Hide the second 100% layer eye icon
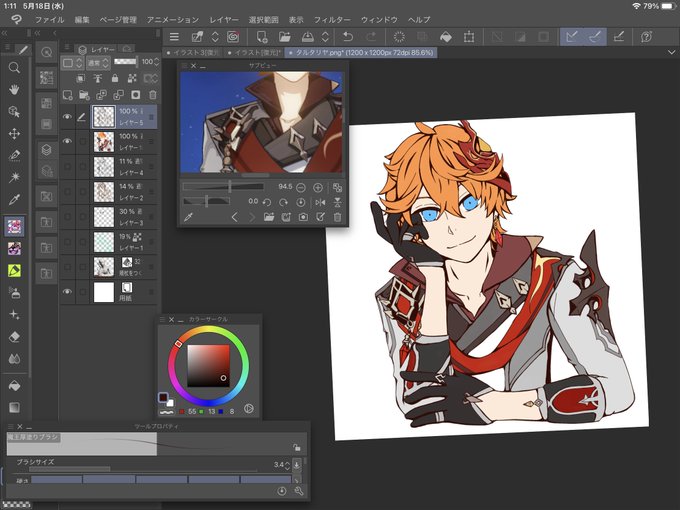Image resolution: width=680 pixels, height=510 pixels. (x=67, y=141)
